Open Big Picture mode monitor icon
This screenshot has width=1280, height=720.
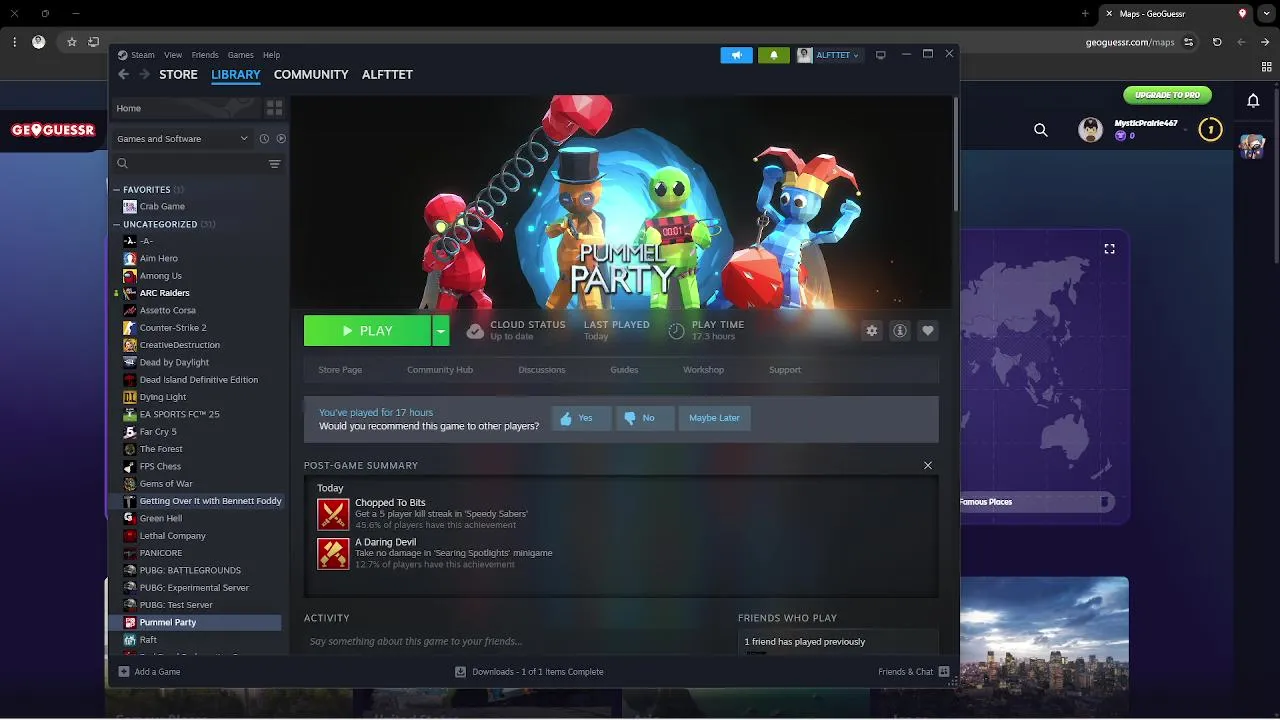(x=881, y=55)
